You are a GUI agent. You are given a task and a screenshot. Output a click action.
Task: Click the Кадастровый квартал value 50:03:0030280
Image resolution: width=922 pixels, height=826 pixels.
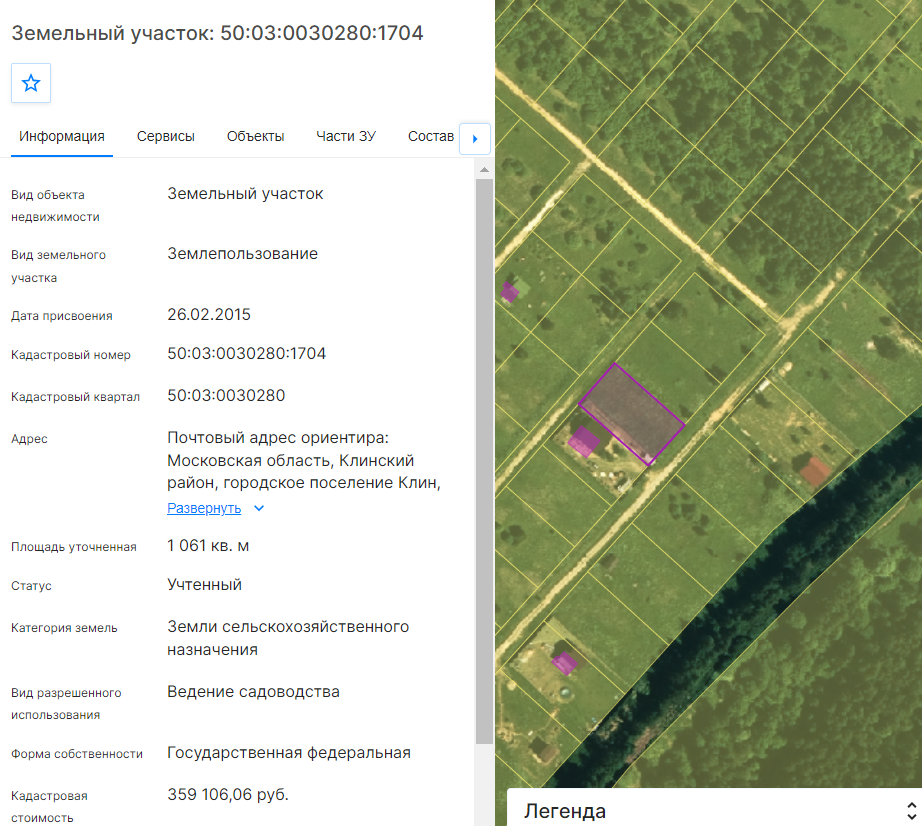pyautogui.click(x=226, y=396)
